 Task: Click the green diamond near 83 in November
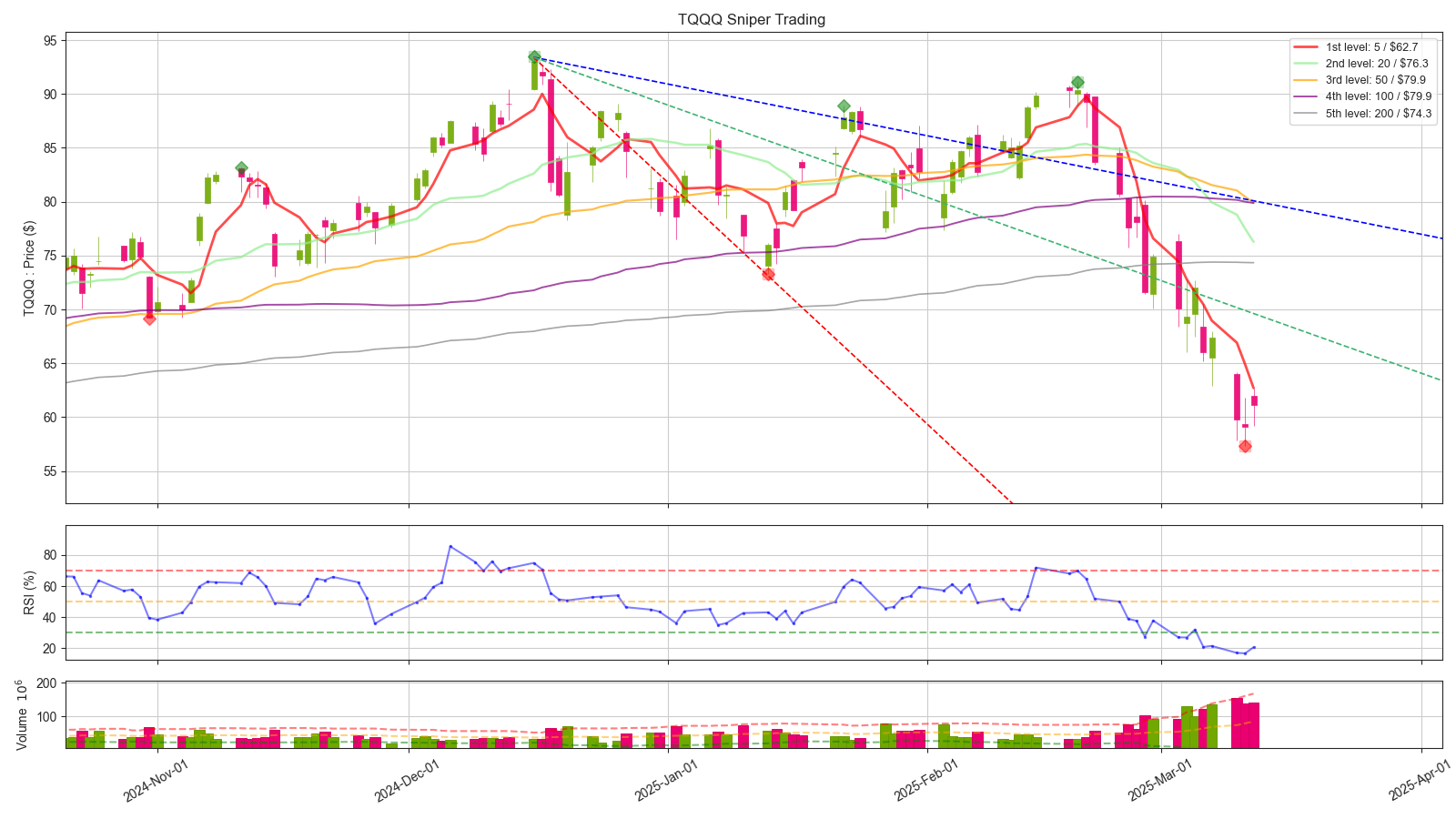tap(241, 167)
